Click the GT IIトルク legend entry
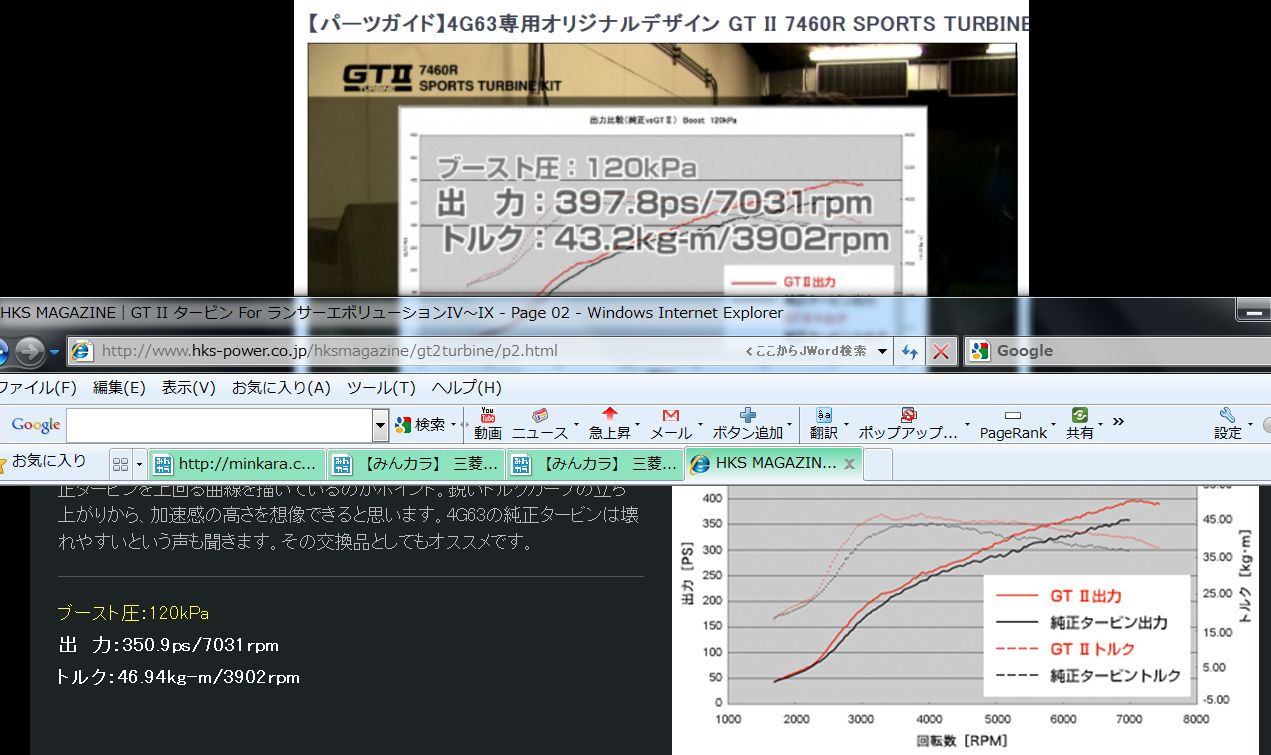1271x755 pixels. point(1066,649)
